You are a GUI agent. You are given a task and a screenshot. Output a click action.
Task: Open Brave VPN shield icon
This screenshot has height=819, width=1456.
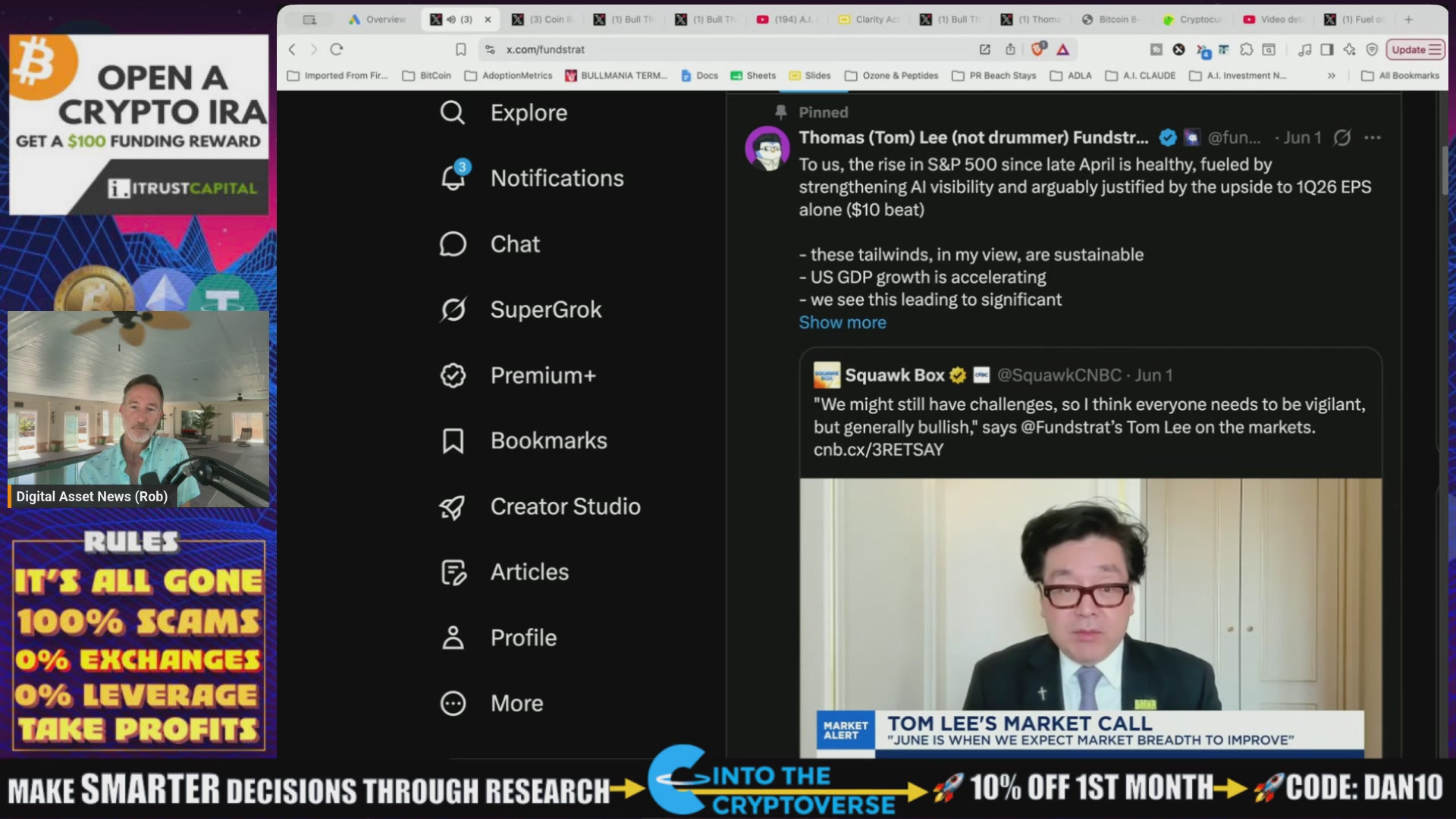[x=1372, y=49]
